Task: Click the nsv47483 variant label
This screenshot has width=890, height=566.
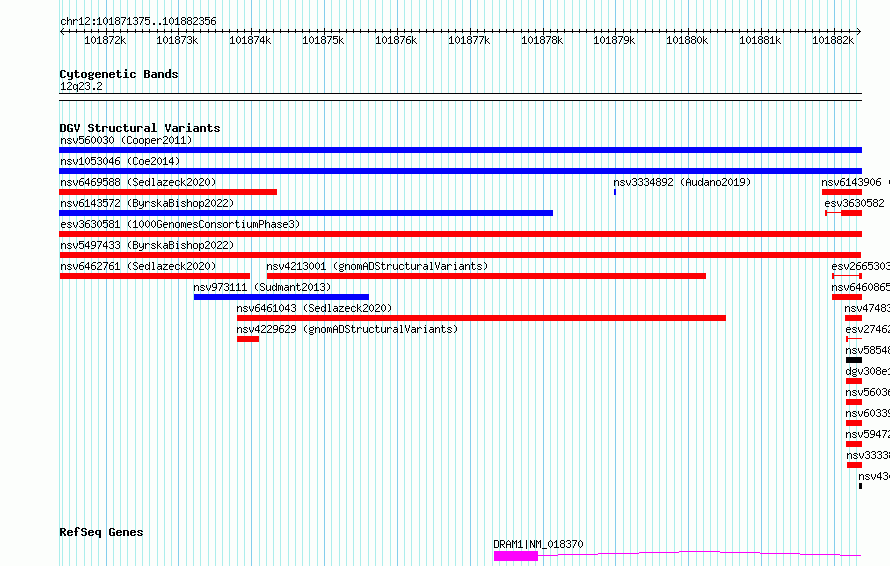Action: [867, 308]
